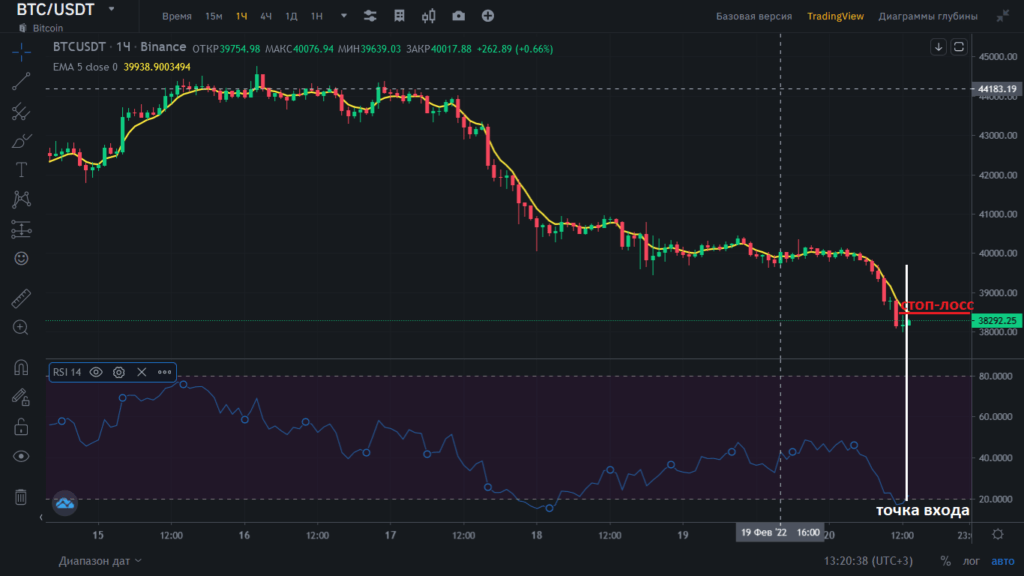Toggle magnet mode in left sidebar
The image size is (1024, 576).
pos(21,367)
